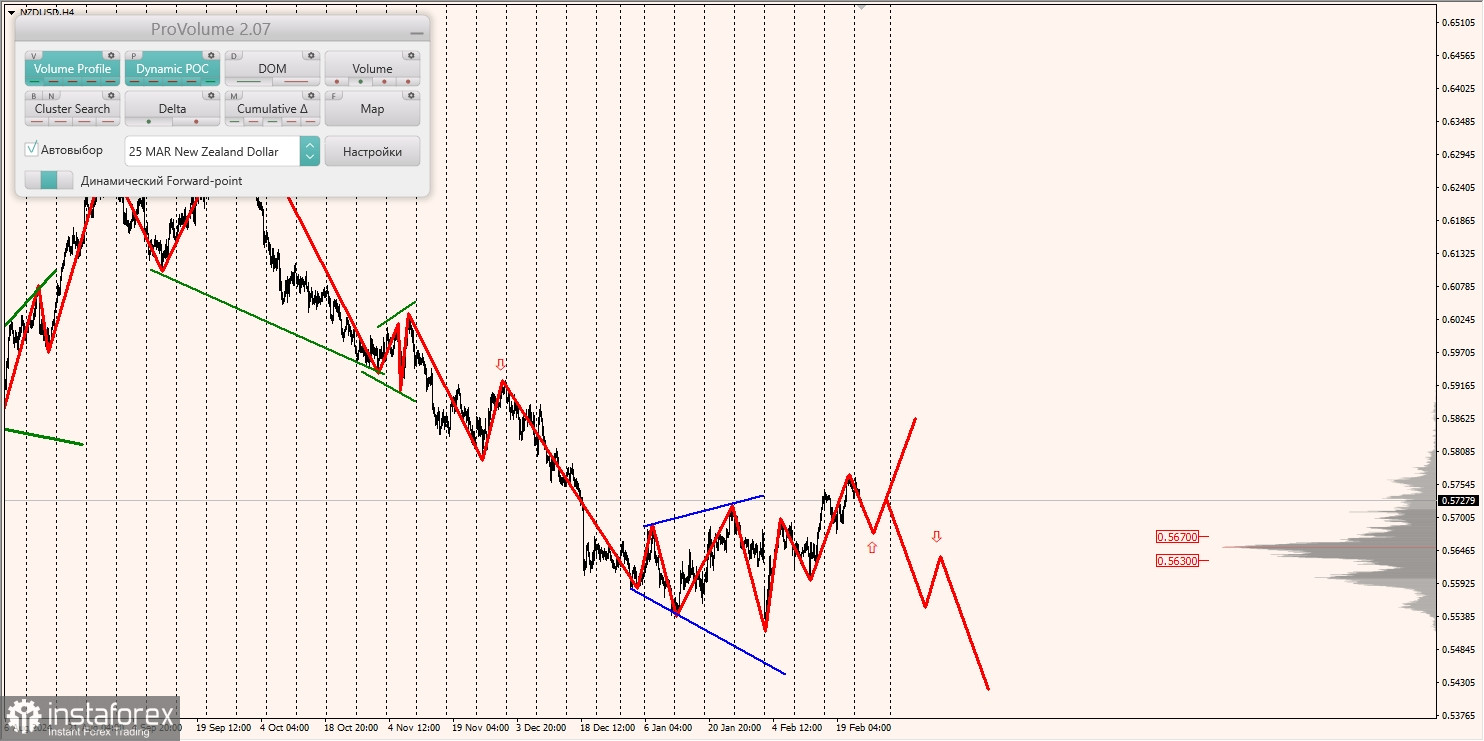Click the 0.56700 price level label
This screenshot has width=1484, height=741.
pyautogui.click(x=1177, y=536)
